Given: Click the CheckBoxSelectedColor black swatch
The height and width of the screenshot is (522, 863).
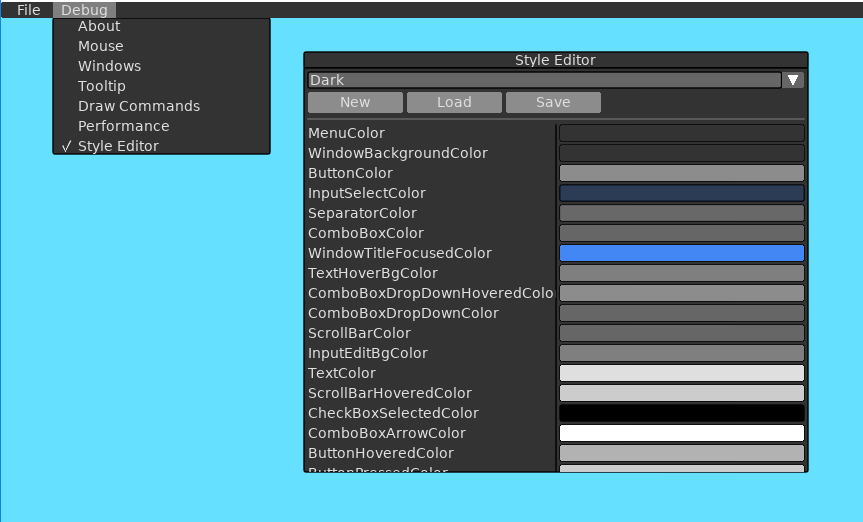Looking at the screenshot, I should [x=681, y=413].
